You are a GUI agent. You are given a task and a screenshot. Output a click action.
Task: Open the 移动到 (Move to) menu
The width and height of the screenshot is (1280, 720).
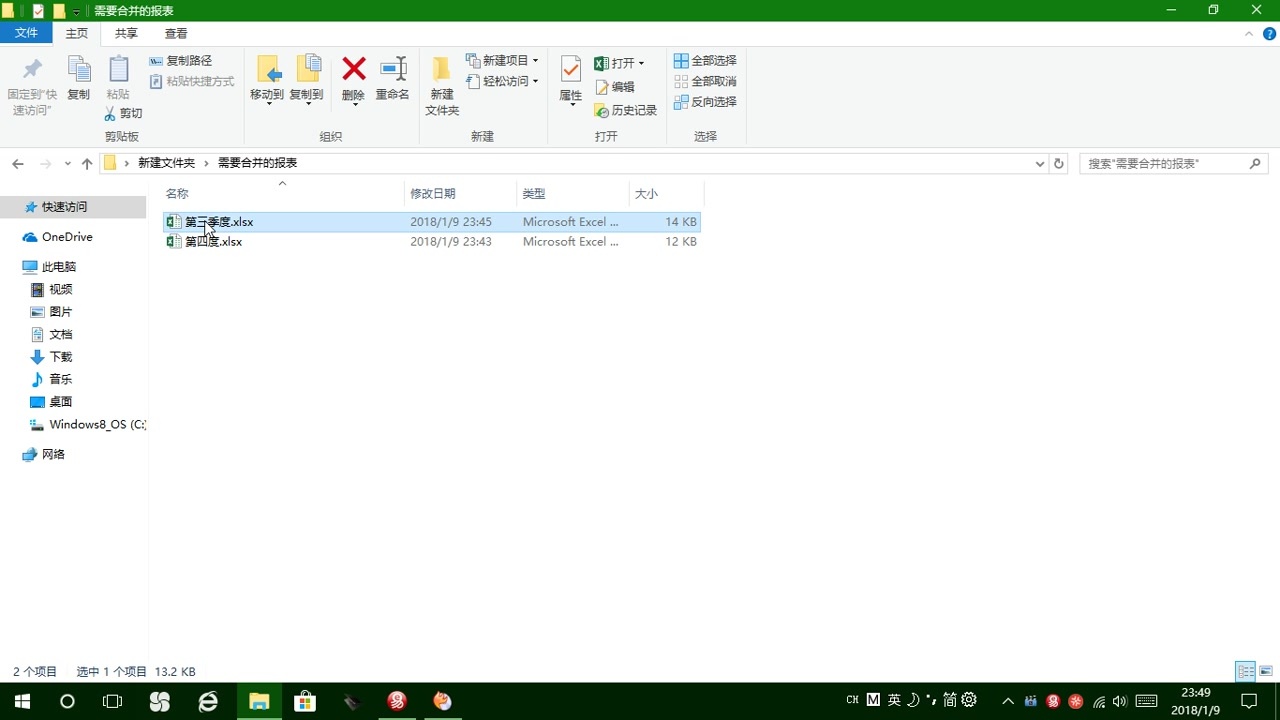267,80
